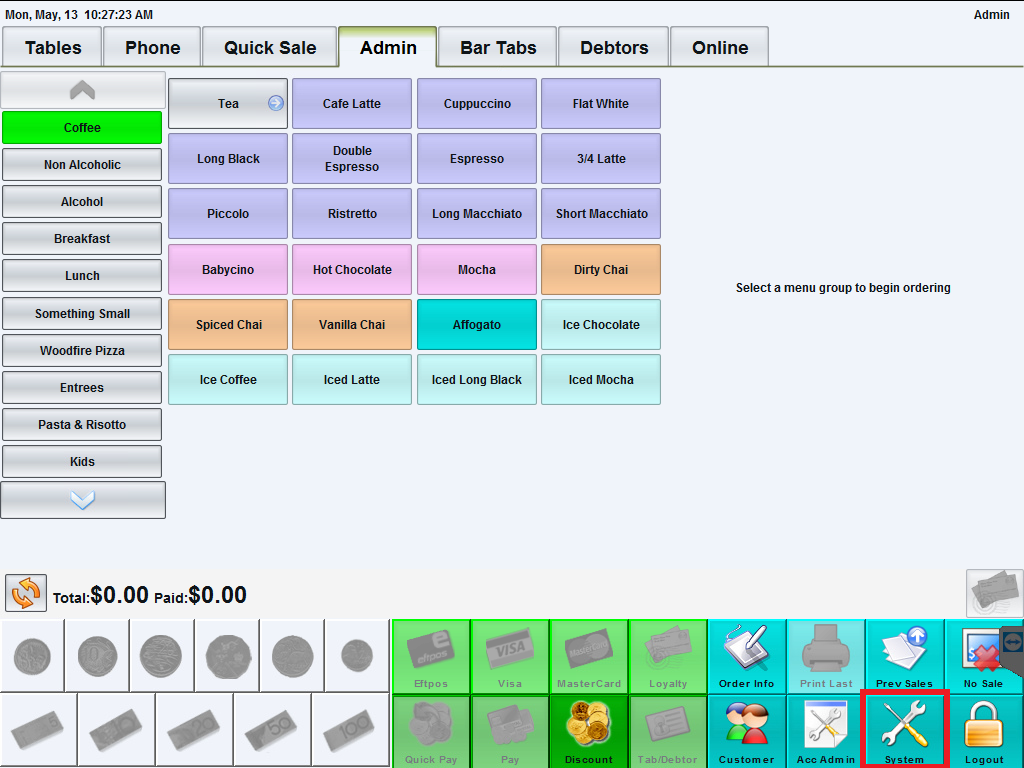The image size is (1024, 768).
Task: Apply a Discount using the coins icon
Action: coord(588,729)
